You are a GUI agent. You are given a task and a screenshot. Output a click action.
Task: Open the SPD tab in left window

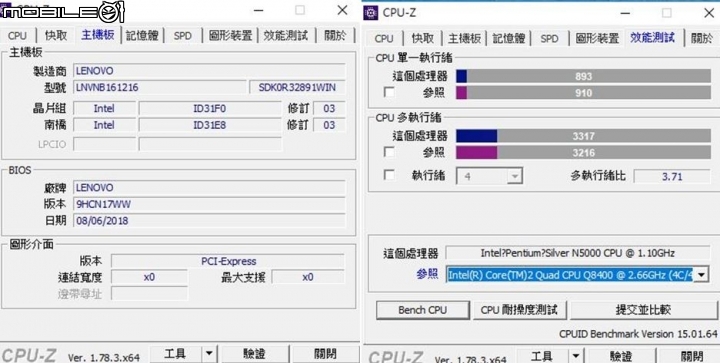(x=182, y=36)
